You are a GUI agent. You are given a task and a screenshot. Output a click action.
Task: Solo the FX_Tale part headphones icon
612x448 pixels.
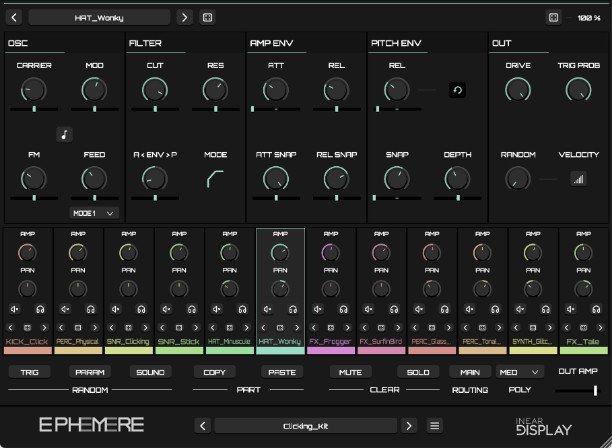click(596, 309)
